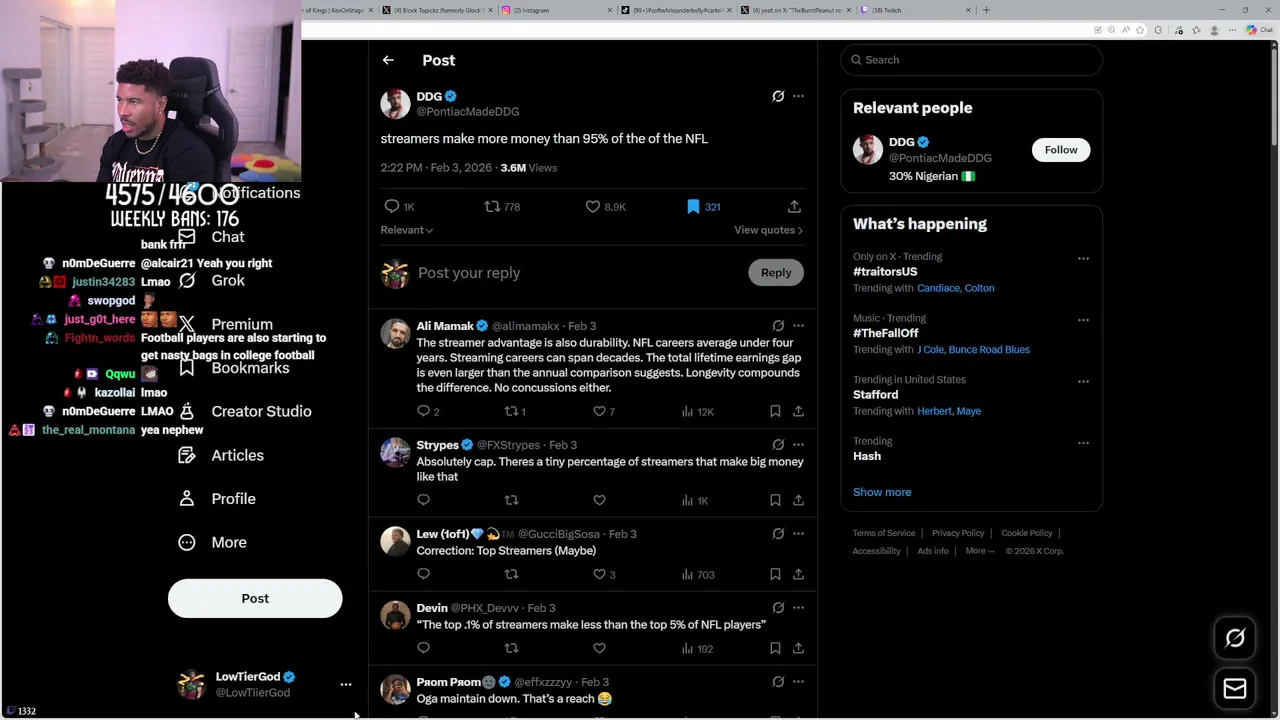
Task: Open View quotes link
Action: (x=768, y=230)
